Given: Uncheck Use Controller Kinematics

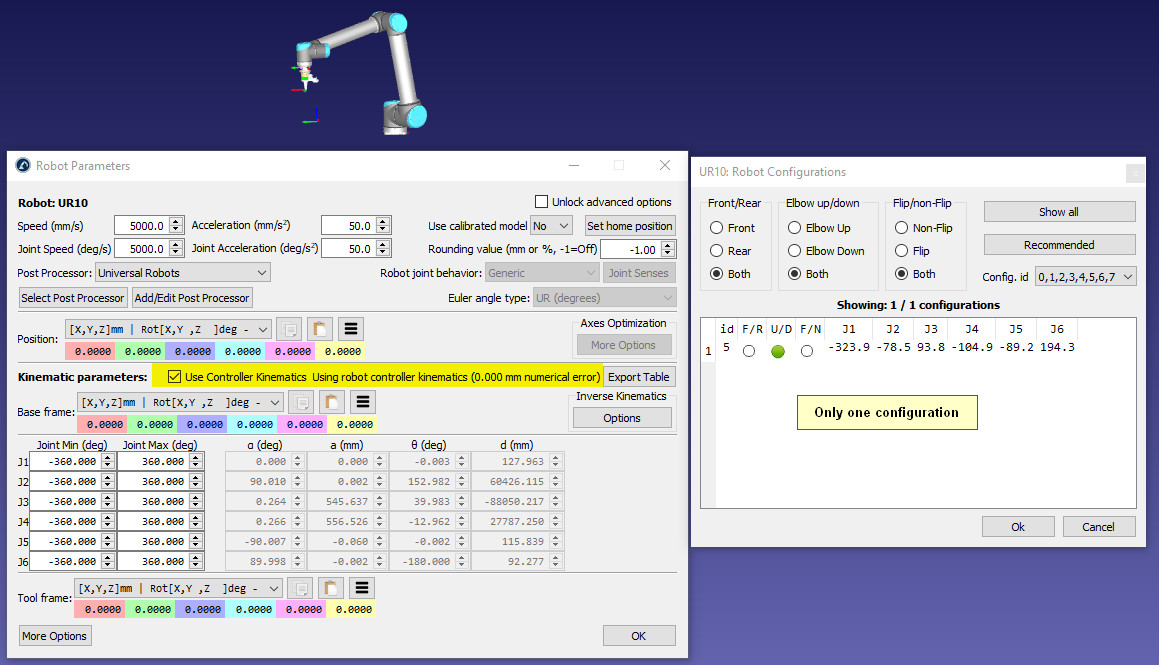Looking at the screenshot, I should 175,377.
